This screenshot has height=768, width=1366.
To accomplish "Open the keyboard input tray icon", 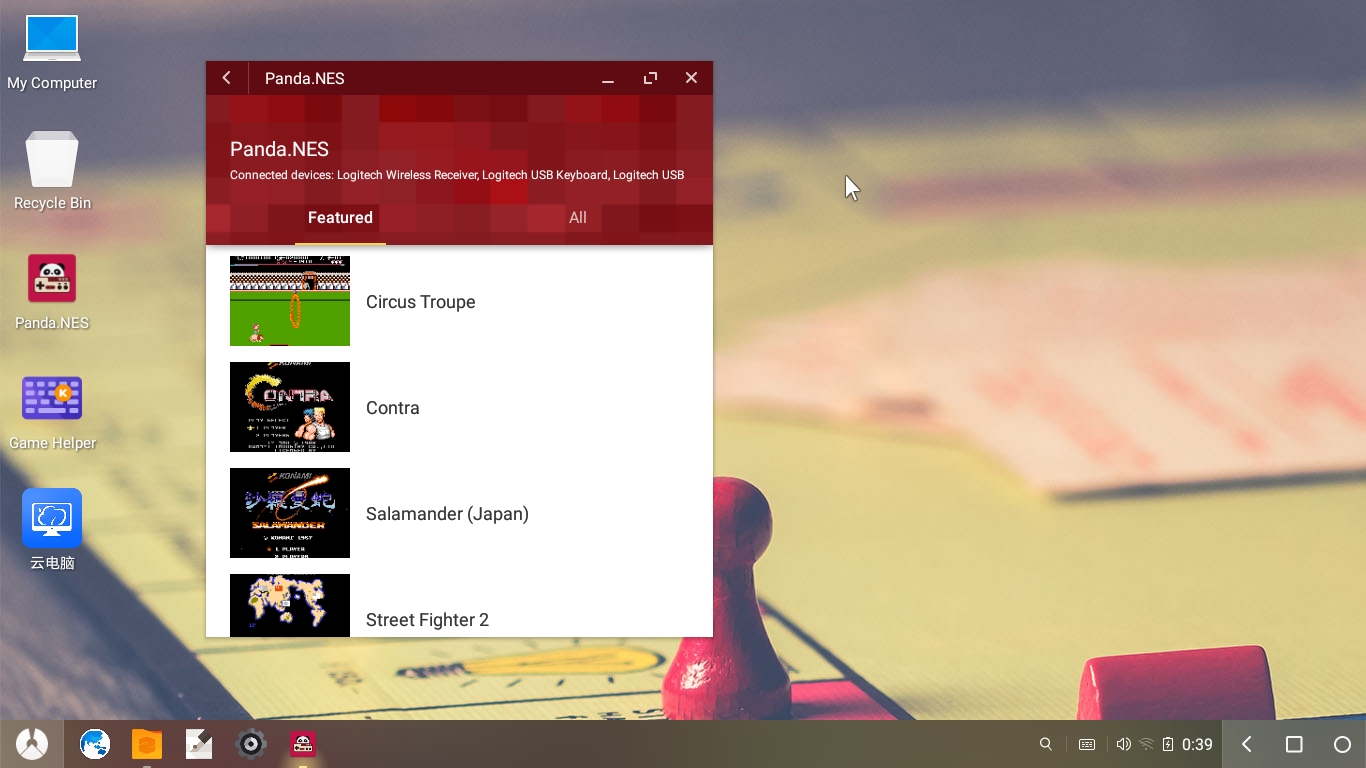I will [1087, 744].
